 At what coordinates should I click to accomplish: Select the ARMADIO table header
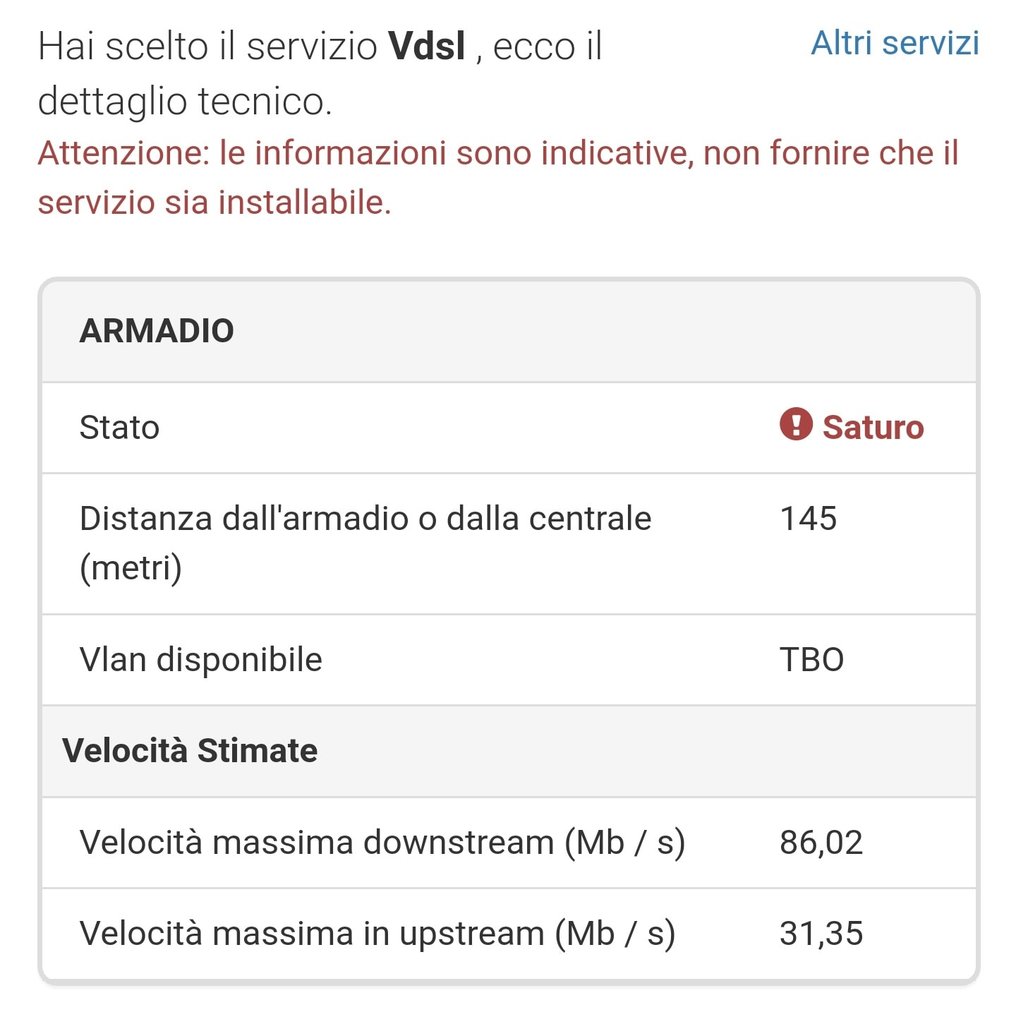157,331
